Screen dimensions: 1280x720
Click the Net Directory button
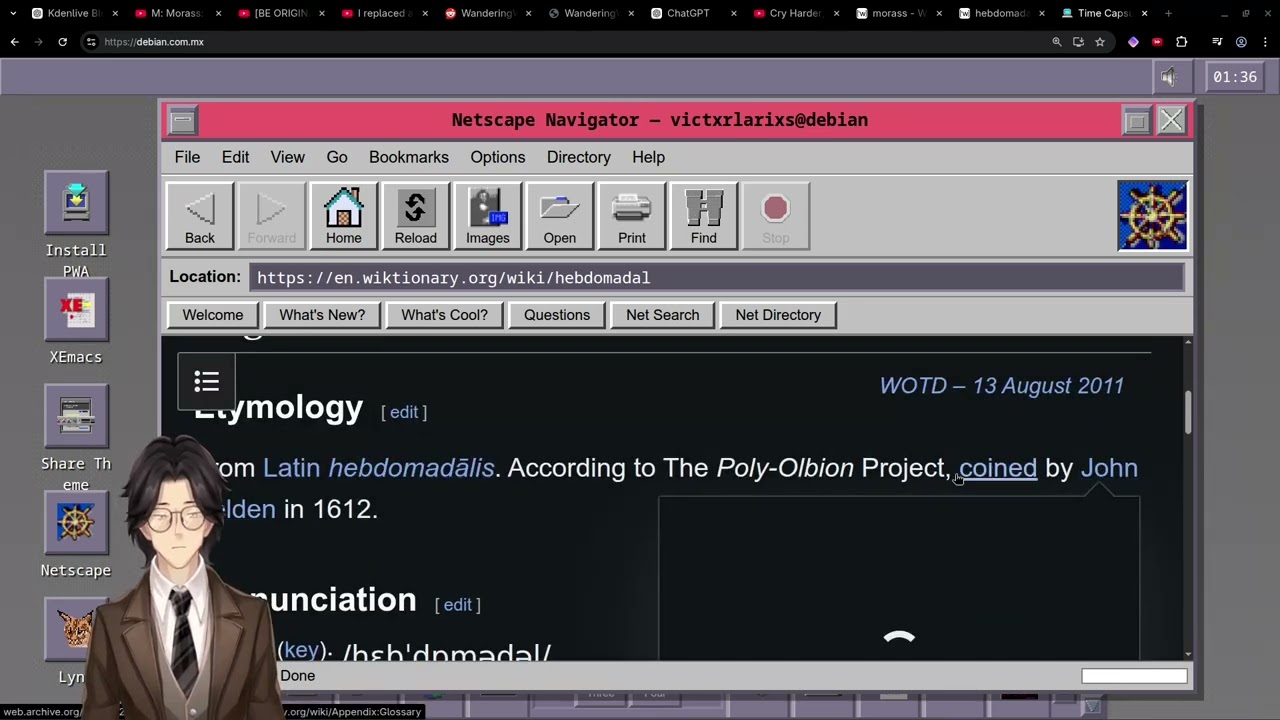tap(778, 315)
